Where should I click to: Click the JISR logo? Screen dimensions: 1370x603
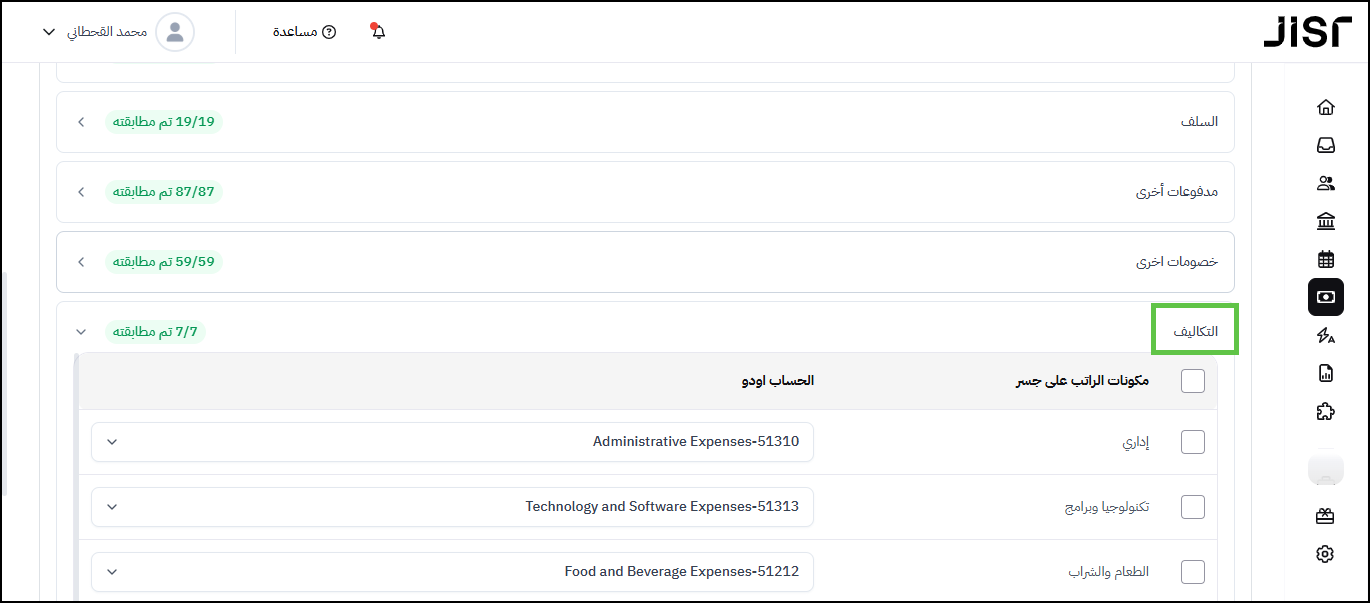point(1307,32)
